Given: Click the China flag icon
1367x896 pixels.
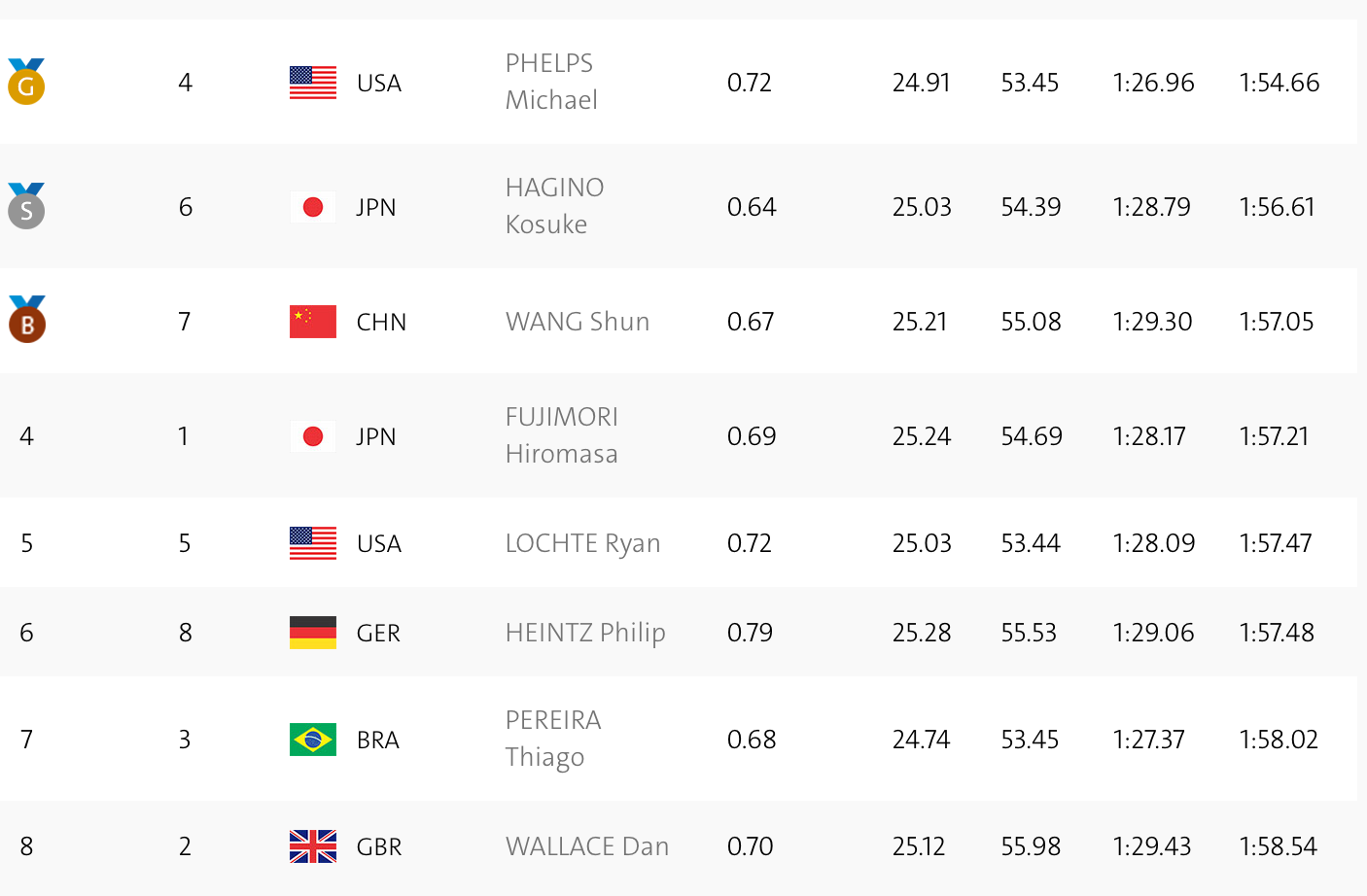Looking at the screenshot, I should (x=313, y=322).
